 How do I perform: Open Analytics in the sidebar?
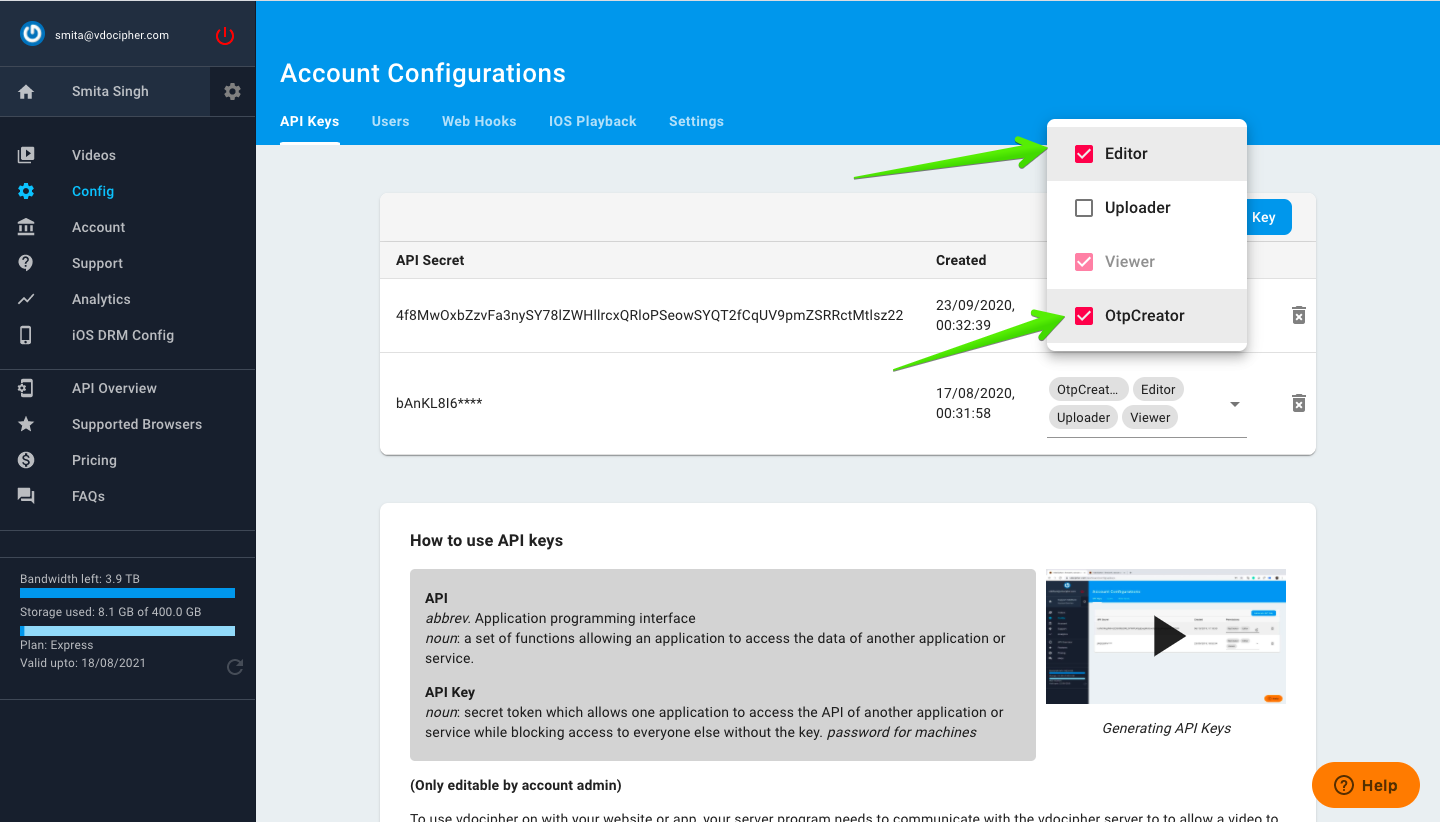[x=101, y=299]
